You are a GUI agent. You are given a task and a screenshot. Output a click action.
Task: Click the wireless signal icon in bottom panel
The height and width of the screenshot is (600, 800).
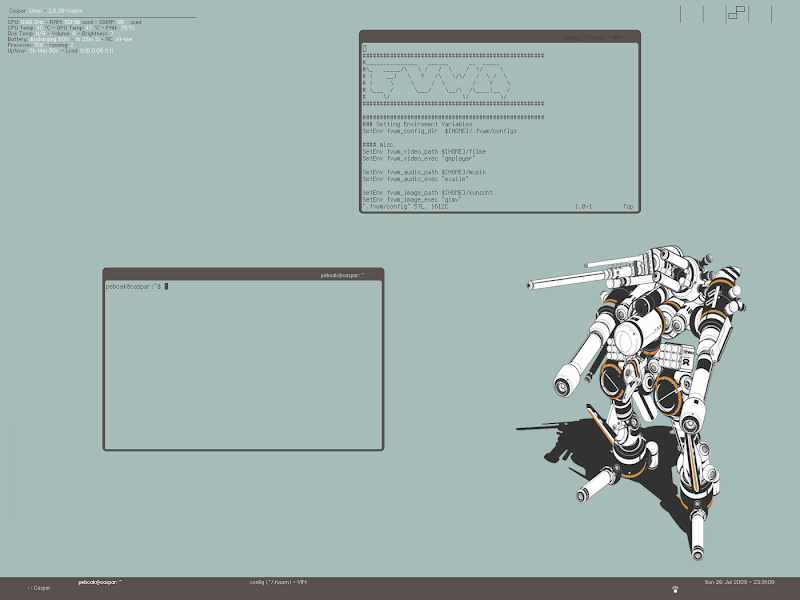click(676, 589)
